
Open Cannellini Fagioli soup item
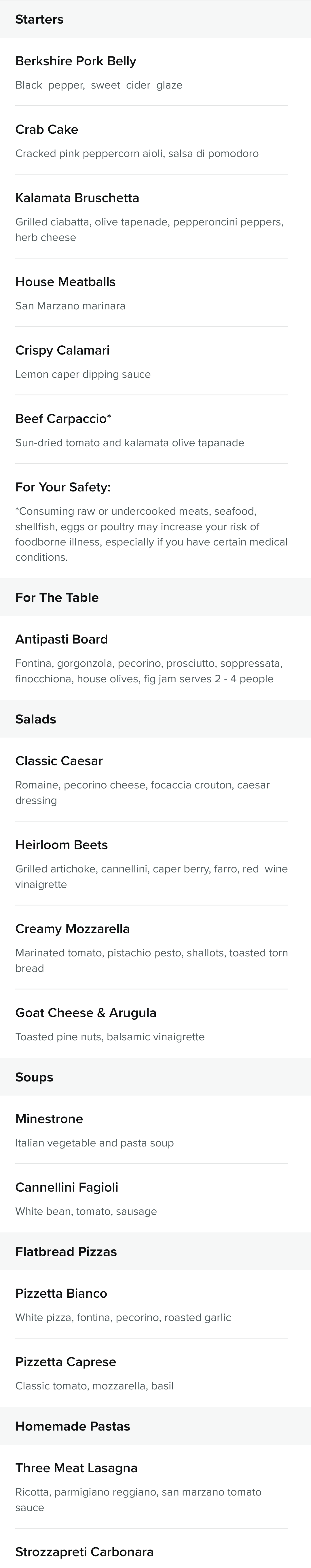pyautogui.click(x=155, y=1198)
